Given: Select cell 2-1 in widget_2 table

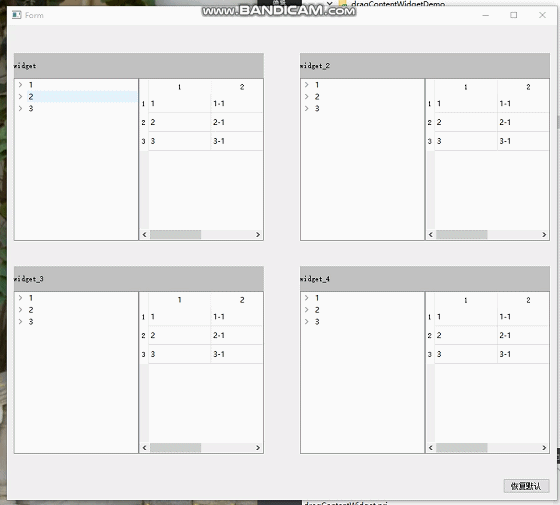Looking at the screenshot, I should tap(523, 122).
